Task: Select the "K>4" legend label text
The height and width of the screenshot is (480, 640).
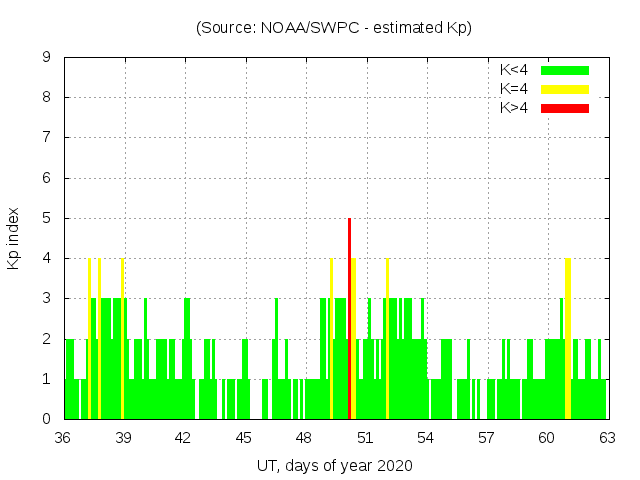Action: coord(514,108)
